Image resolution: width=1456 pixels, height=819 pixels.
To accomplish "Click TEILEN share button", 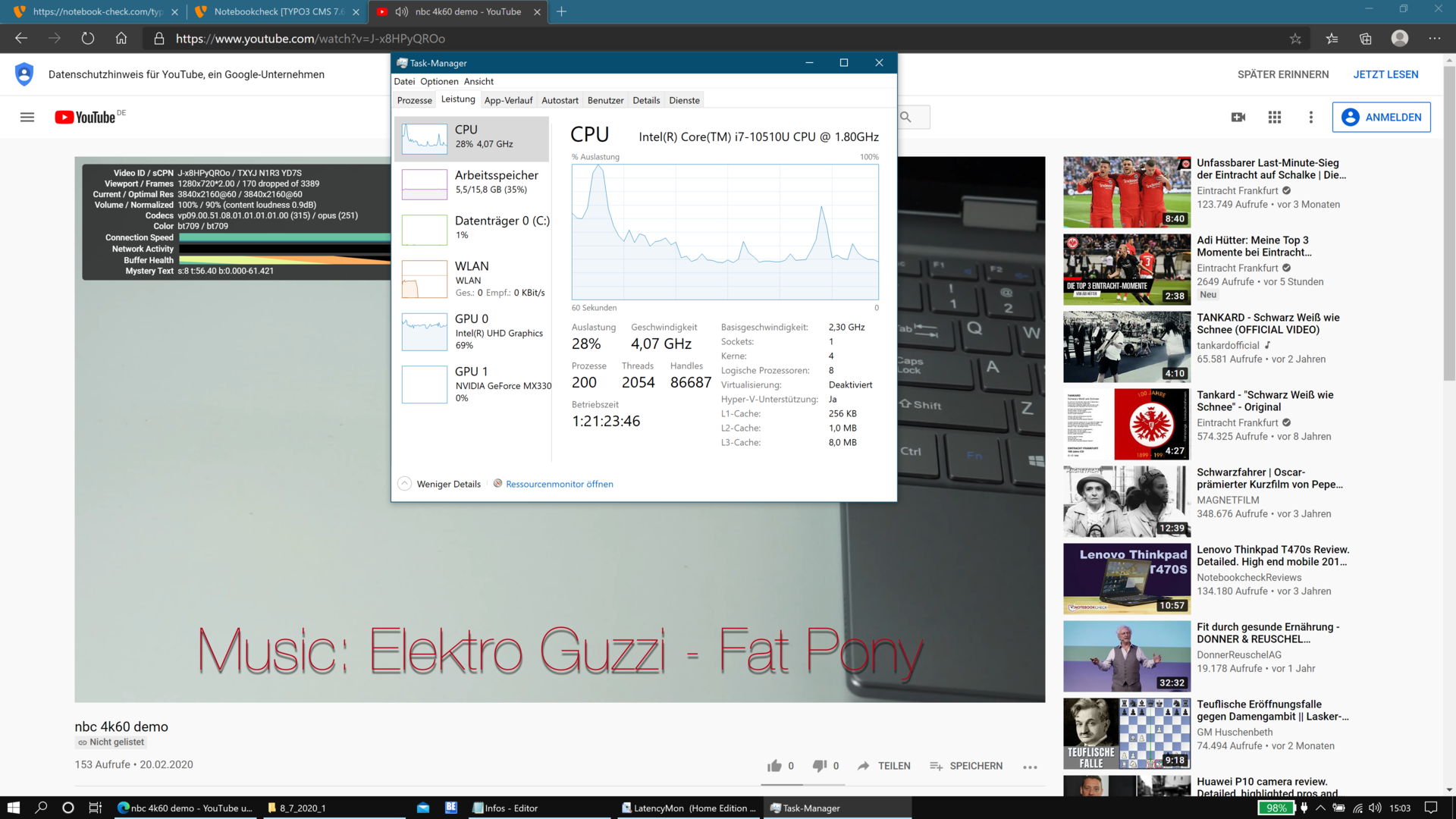I will tap(883, 766).
